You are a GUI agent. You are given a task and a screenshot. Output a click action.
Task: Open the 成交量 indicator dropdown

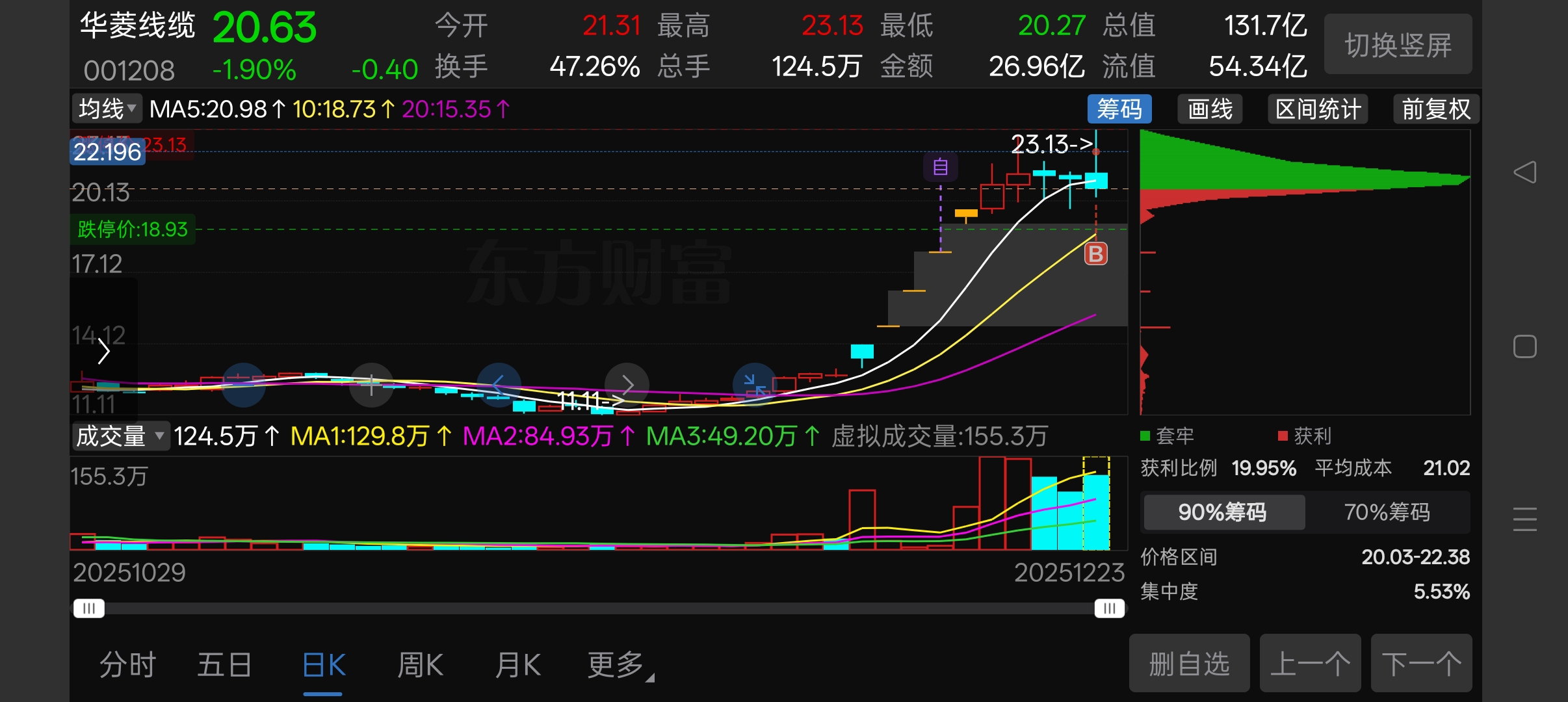(x=121, y=436)
